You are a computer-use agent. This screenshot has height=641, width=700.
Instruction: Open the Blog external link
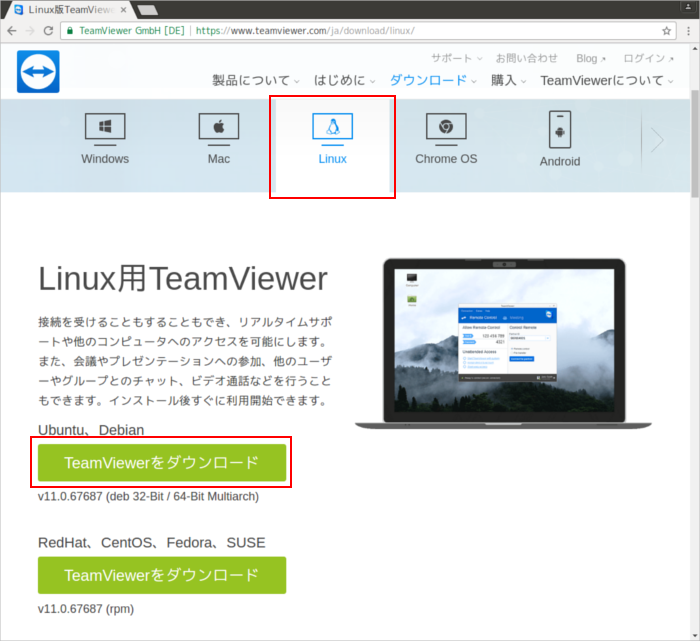[591, 58]
